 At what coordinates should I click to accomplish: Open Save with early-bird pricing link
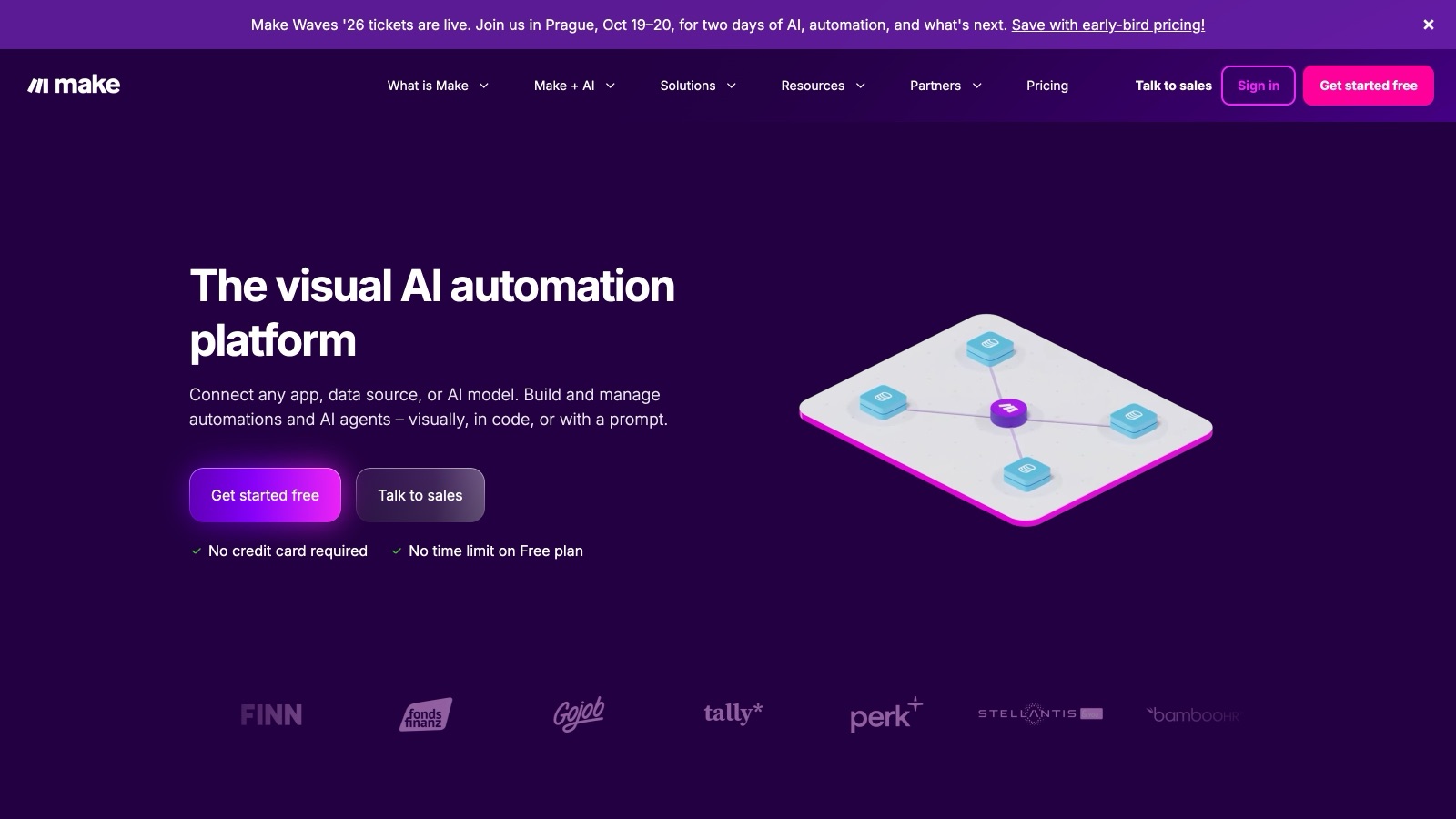1108,25
